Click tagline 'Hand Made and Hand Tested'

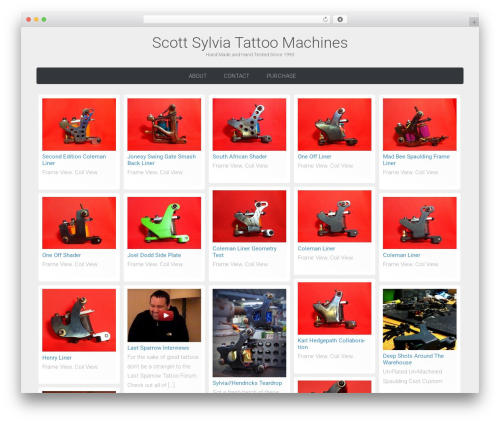coord(250,54)
